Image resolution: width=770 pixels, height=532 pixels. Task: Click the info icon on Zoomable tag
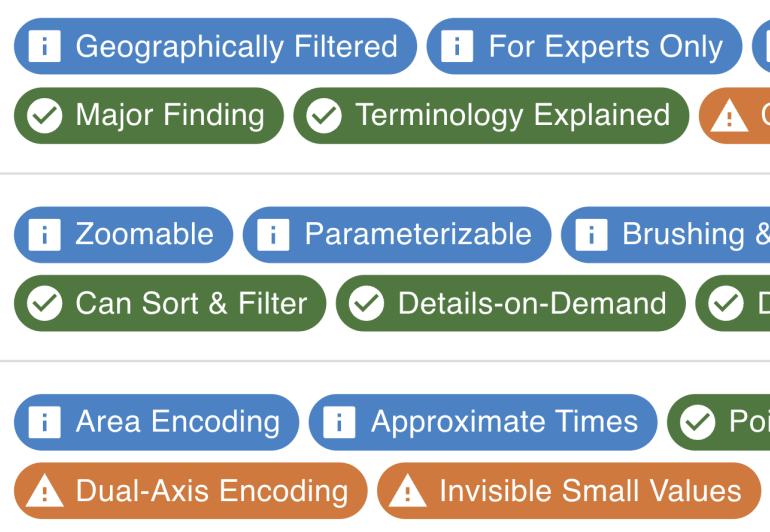pos(44,235)
